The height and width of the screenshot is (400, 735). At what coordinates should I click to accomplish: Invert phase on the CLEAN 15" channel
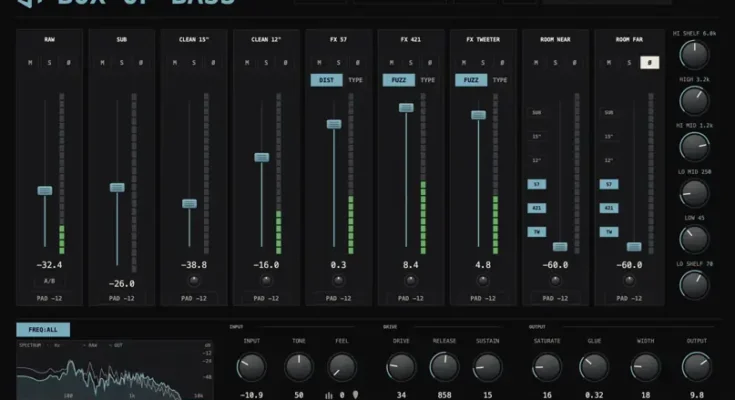[x=213, y=62]
